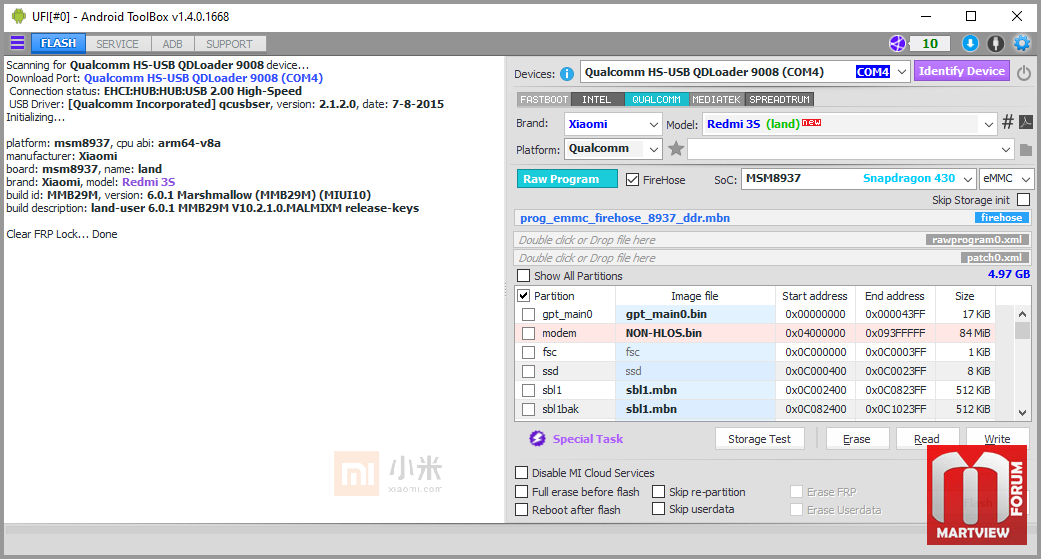Screen dimensions: 1041x559
Task: Click the Storage Test button
Action: point(760,439)
